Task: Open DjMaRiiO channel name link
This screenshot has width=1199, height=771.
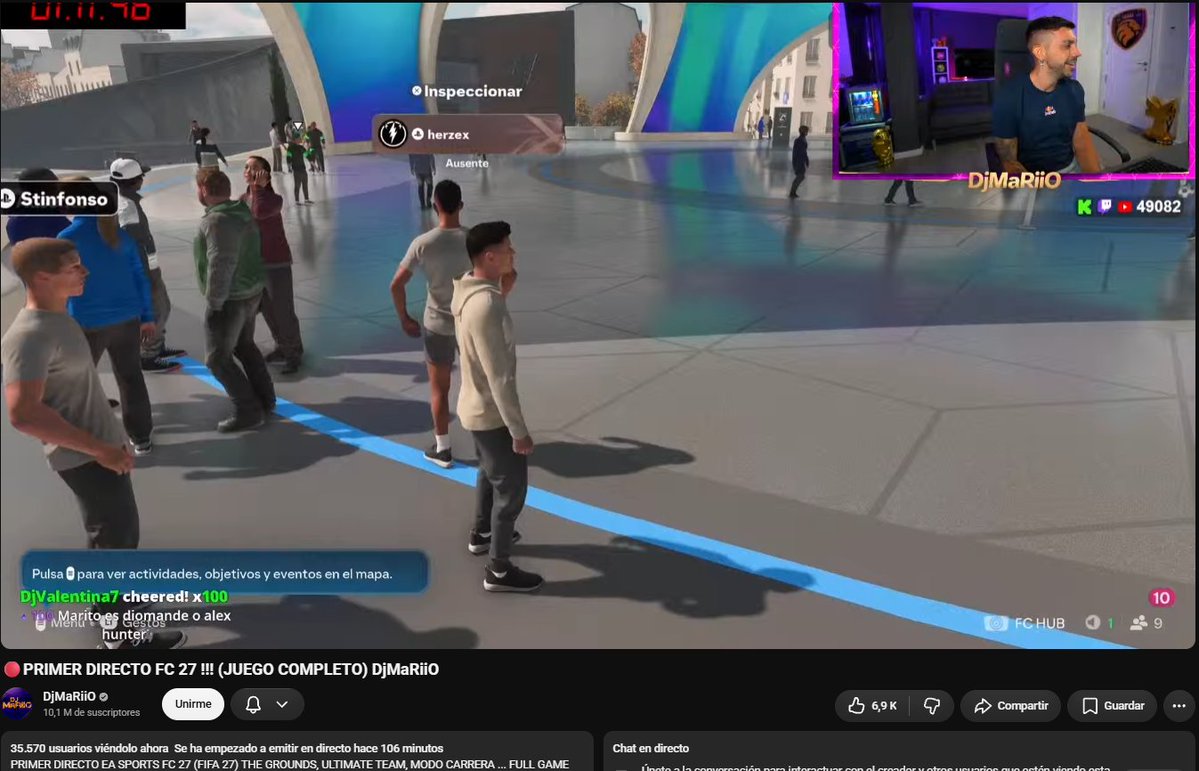Action: [x=69, y=696]
